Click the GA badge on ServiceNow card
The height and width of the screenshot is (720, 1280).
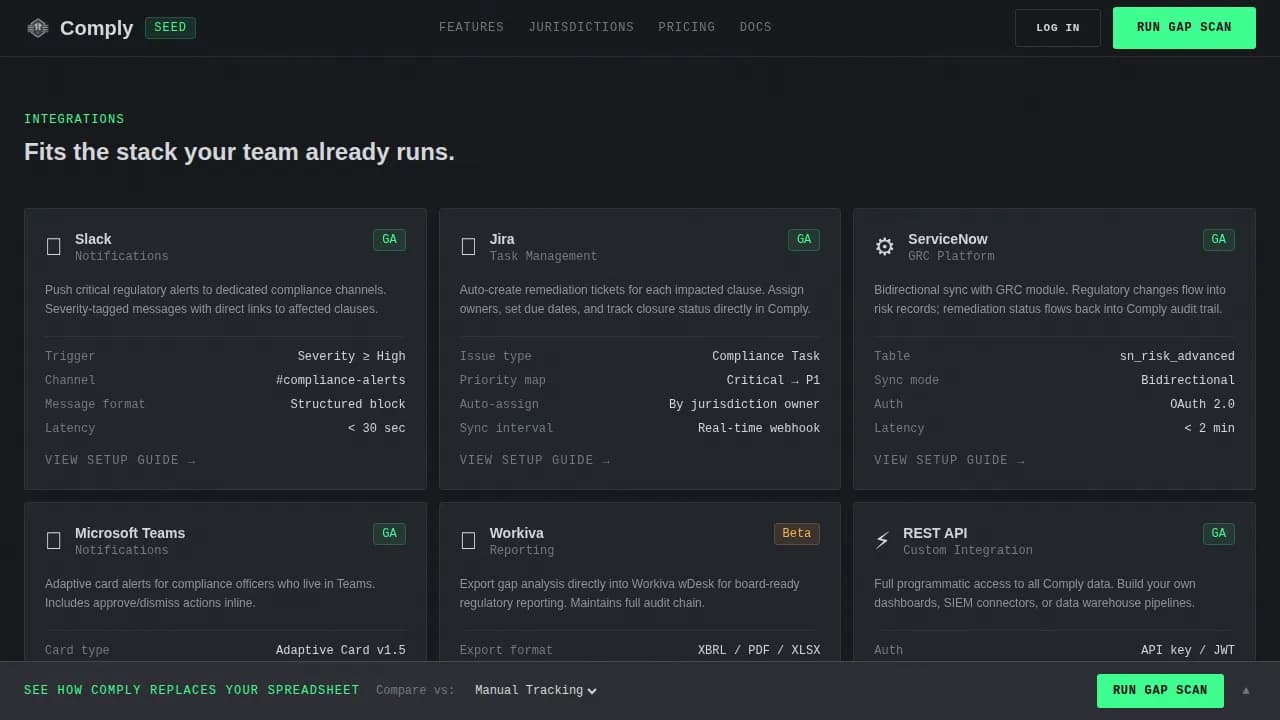1218,240
